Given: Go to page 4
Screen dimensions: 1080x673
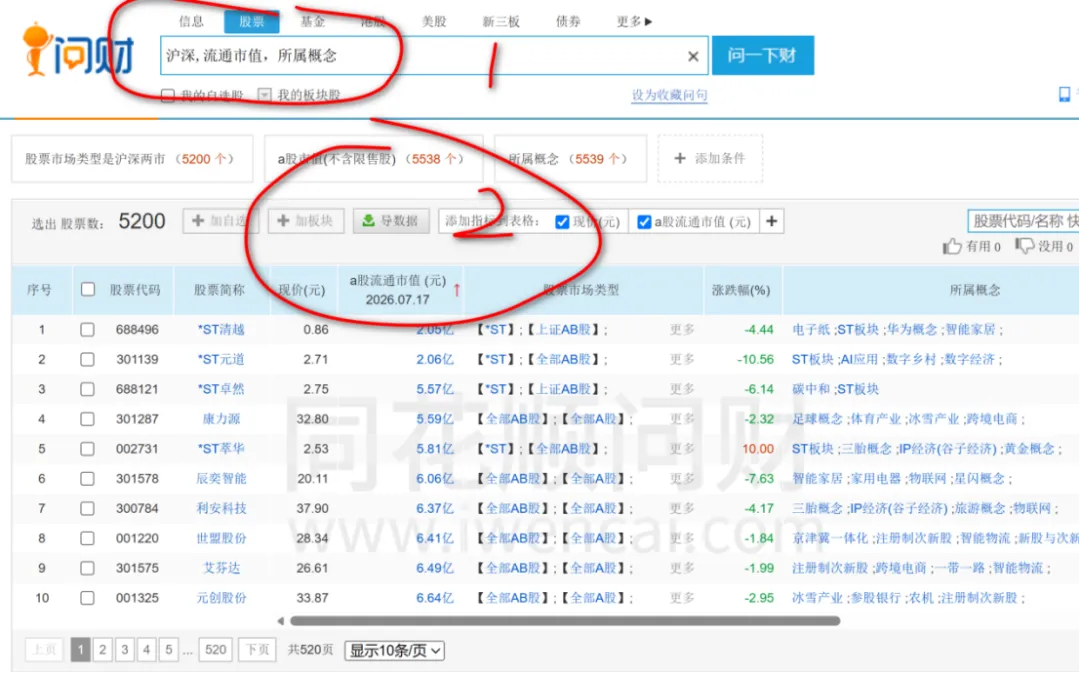Looking at the screenshot, I should (x=147, y=650).
